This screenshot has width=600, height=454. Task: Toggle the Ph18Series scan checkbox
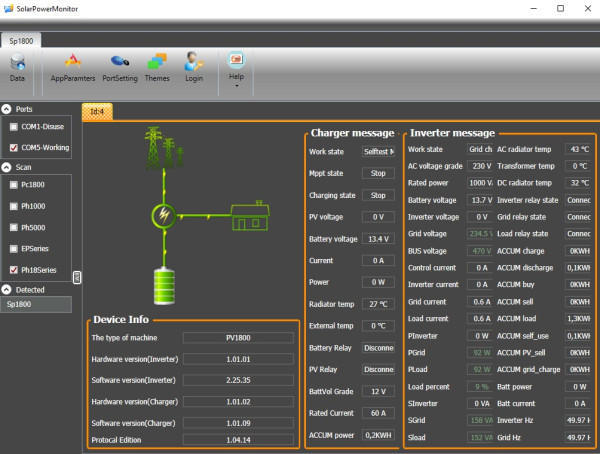[13, 270]
